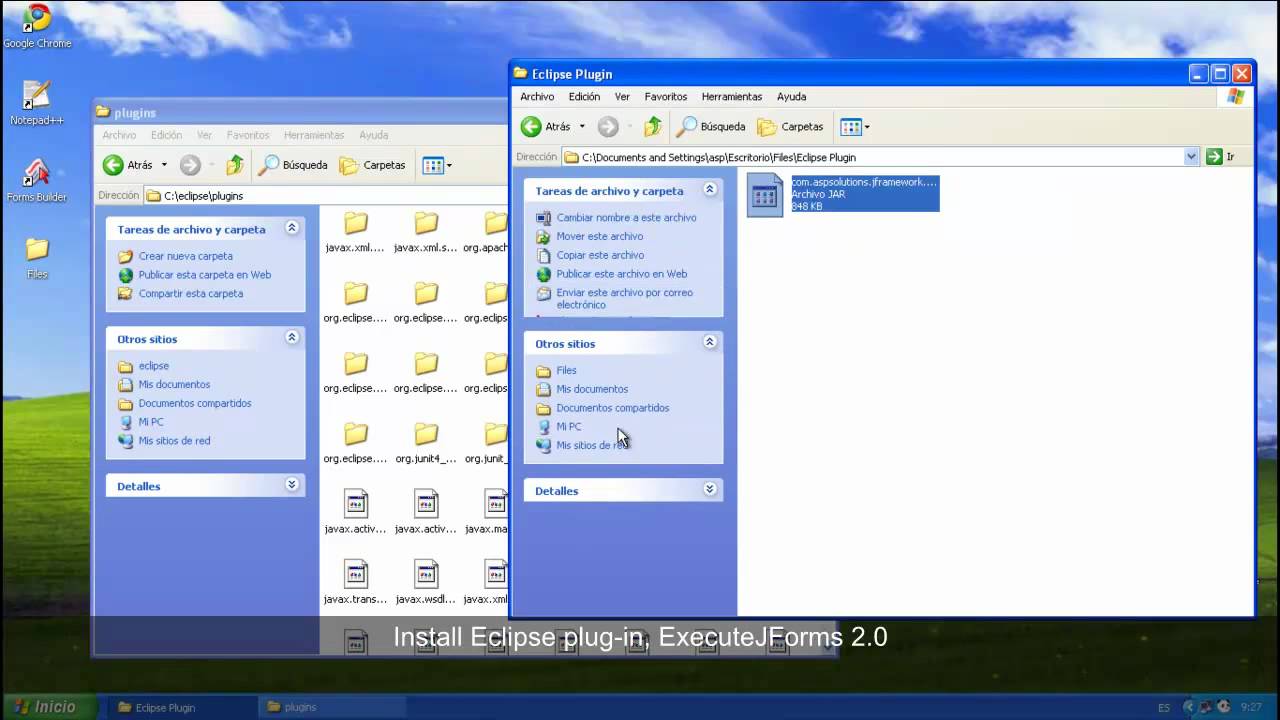
Task: Open Mis sitios de red in plugins window
Action: (x=174, y=441)
